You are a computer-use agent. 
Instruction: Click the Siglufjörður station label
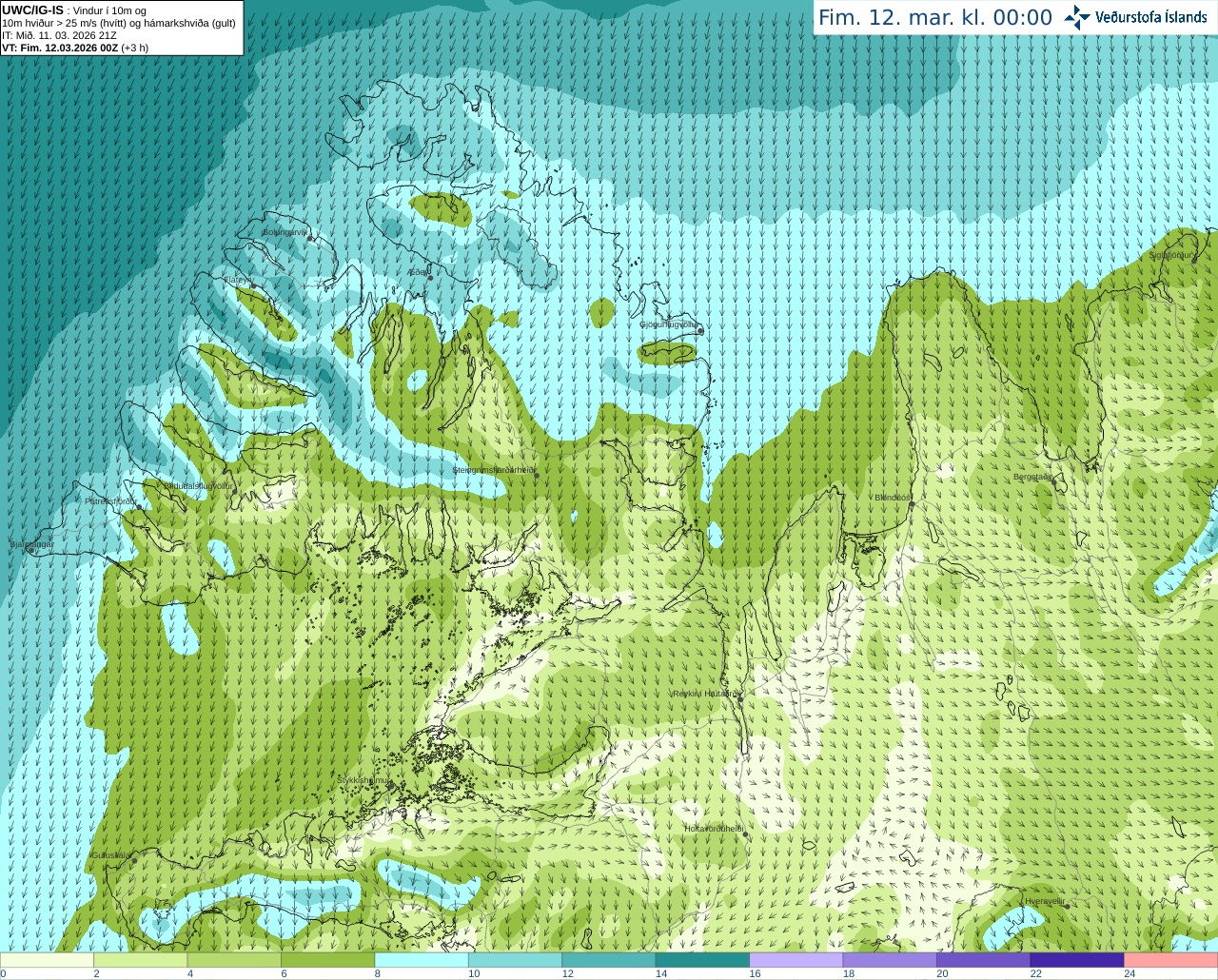coord(1170,255)
